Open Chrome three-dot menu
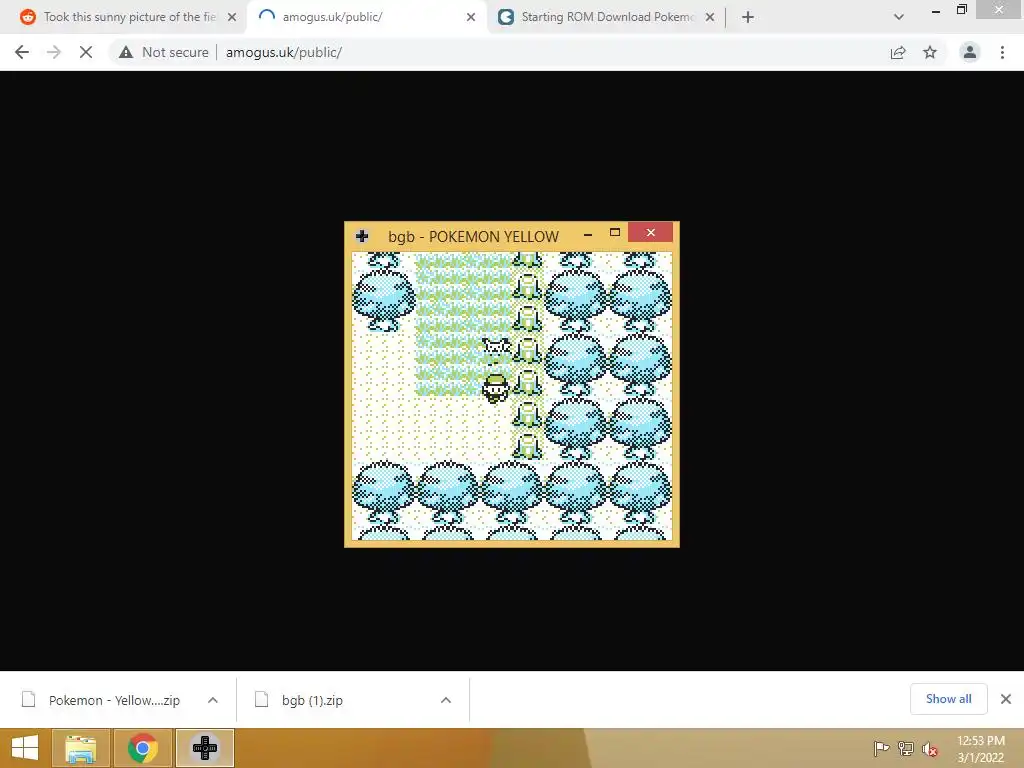Viewport: 1024px width, 768px height. click(1002, 52)
